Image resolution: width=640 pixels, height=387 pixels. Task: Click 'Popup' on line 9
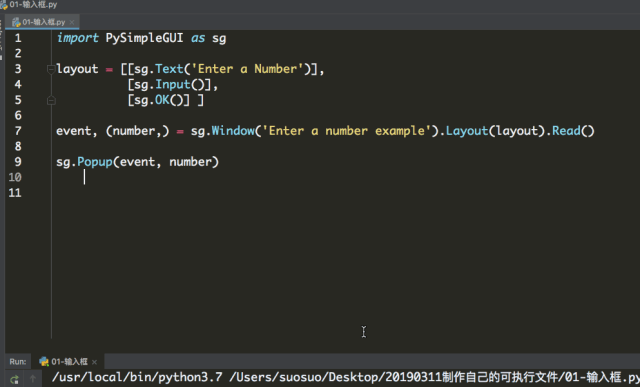pyautogui.click(x=95, y=162)
